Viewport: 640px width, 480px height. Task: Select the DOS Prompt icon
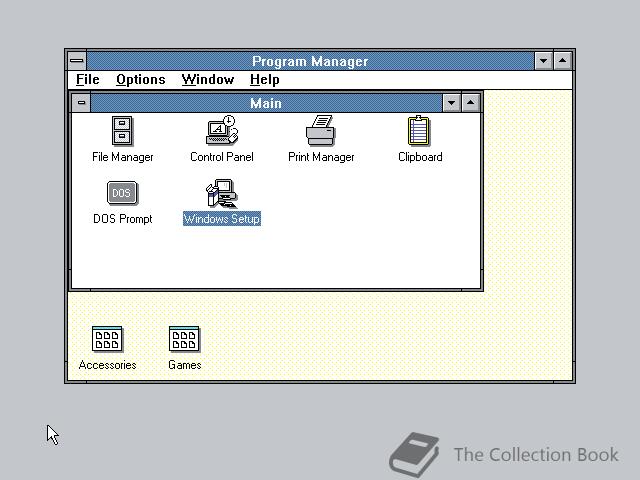122,193
